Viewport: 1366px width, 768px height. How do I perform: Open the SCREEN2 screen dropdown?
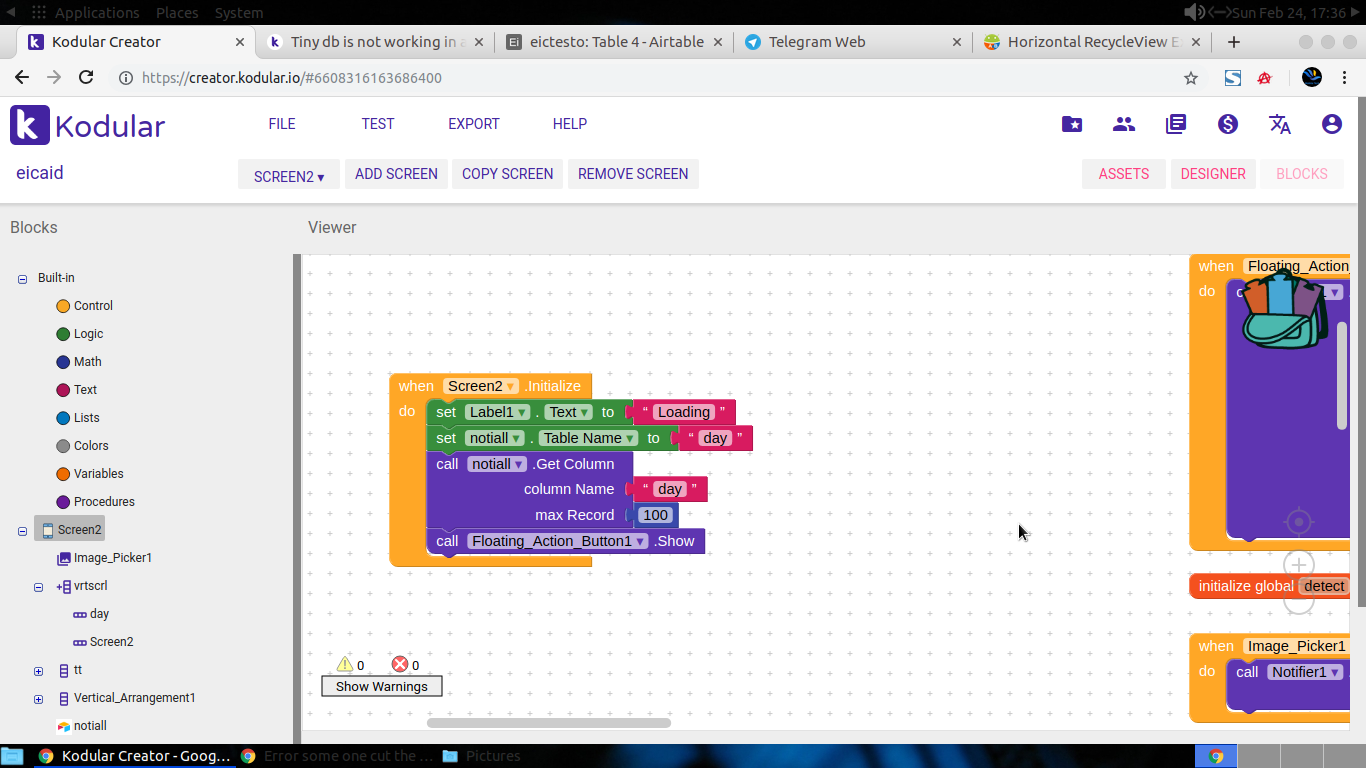pyautogui.click(x=288, y=175)
